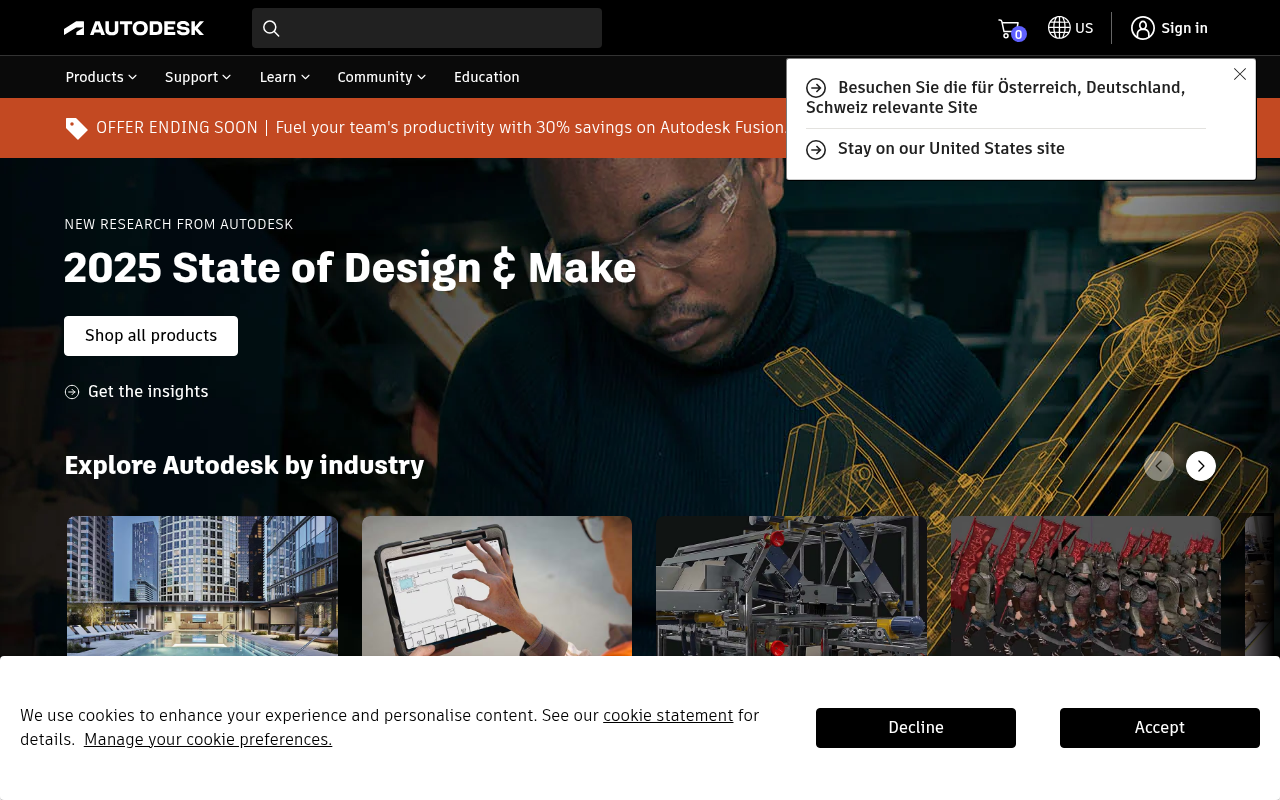Click the arrow icon beside Get the insights
This screenshot has width=1280, height=800.
[x=72, y=392]
